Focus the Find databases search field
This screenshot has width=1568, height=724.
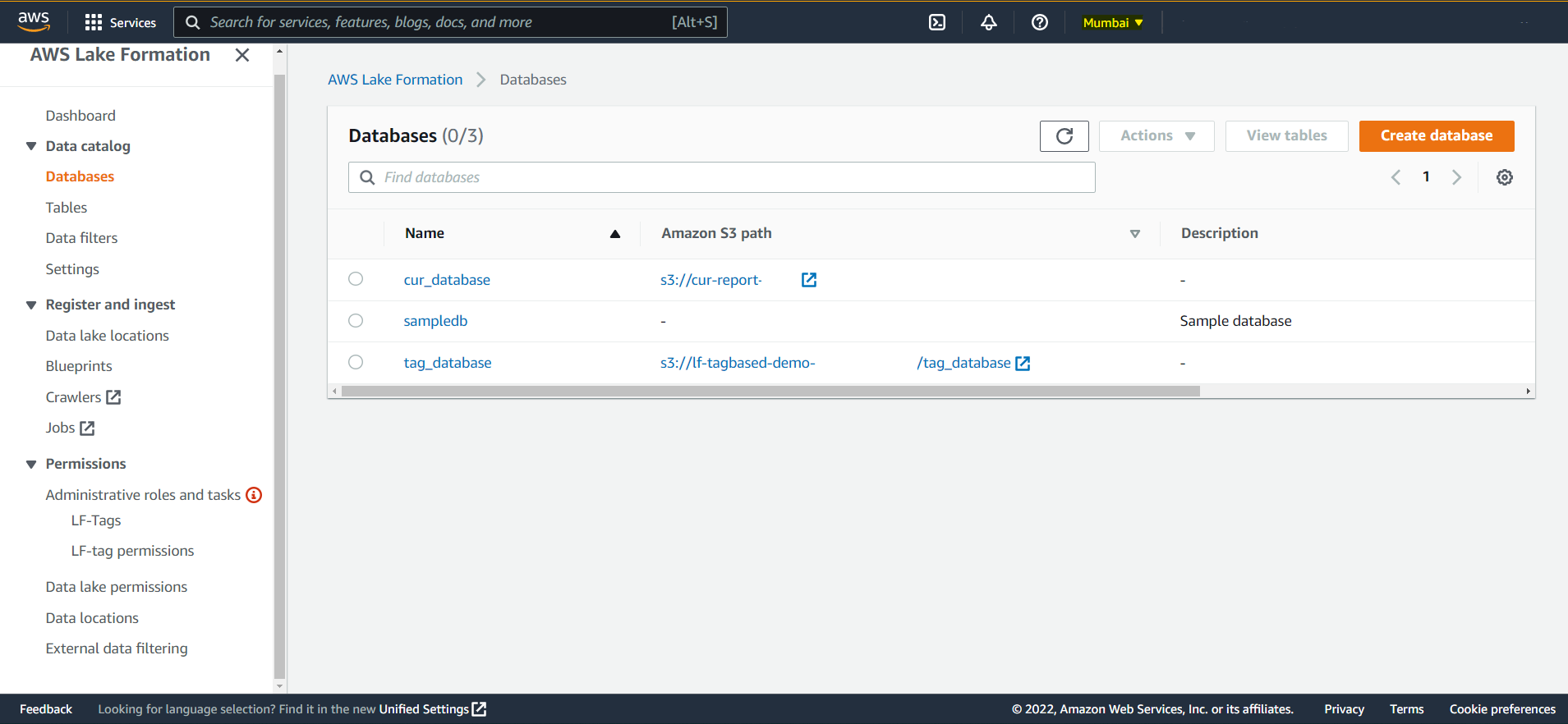coord(721,177)
